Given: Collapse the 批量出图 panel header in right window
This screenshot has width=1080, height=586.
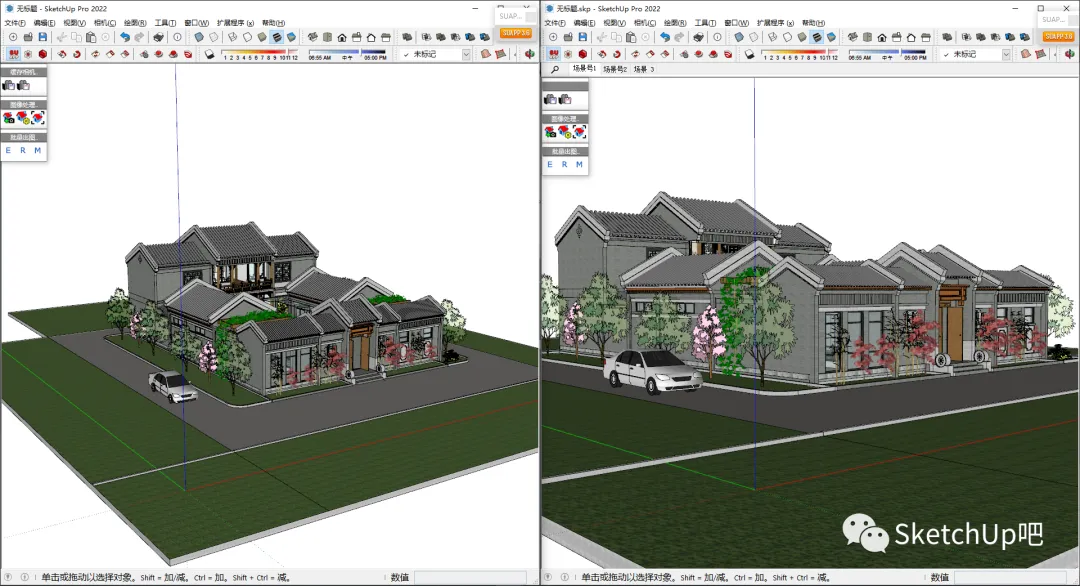Looking at the screenshot, I should pos(565,151).
